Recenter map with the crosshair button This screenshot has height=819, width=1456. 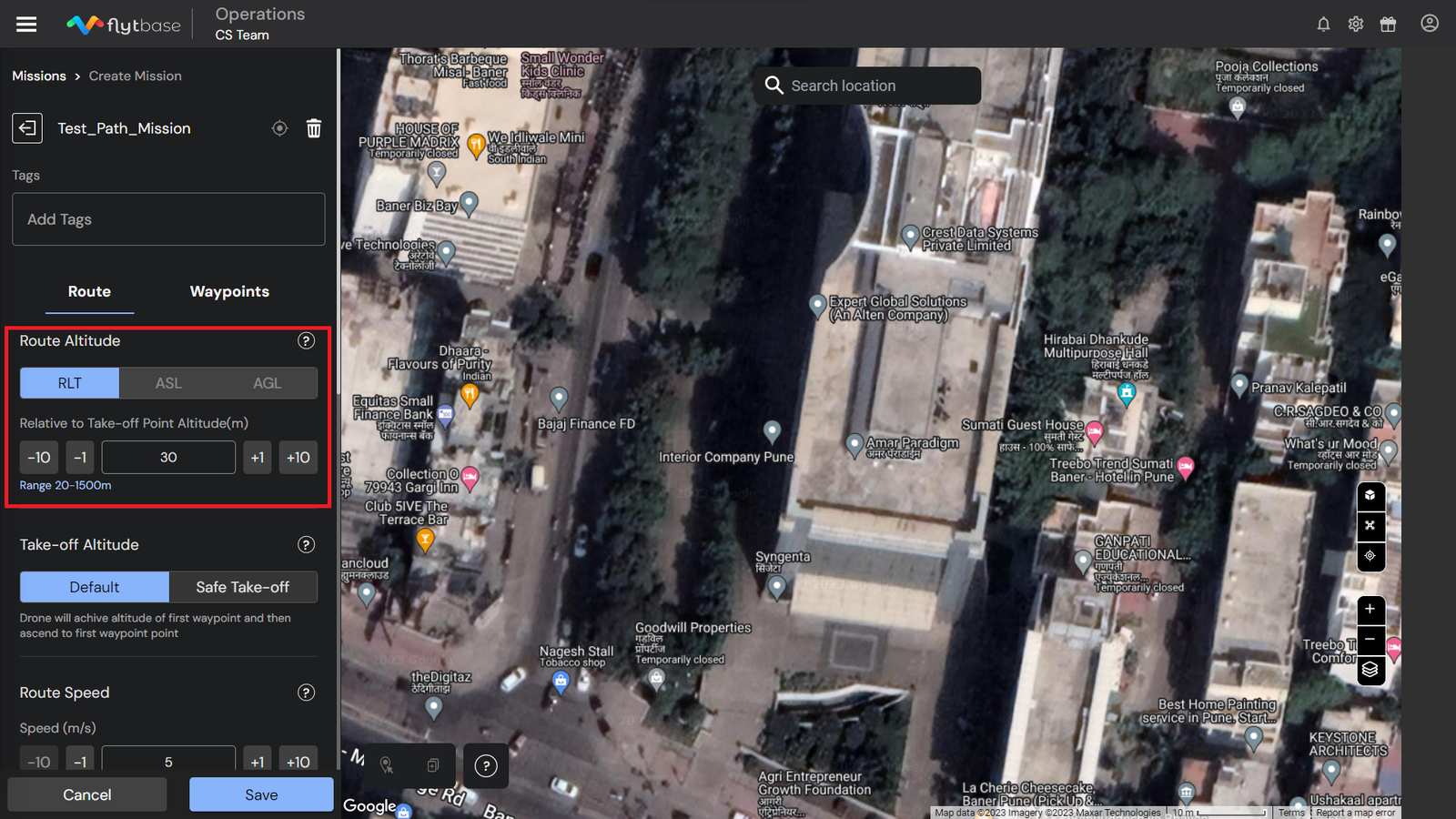pos(1370,556)
